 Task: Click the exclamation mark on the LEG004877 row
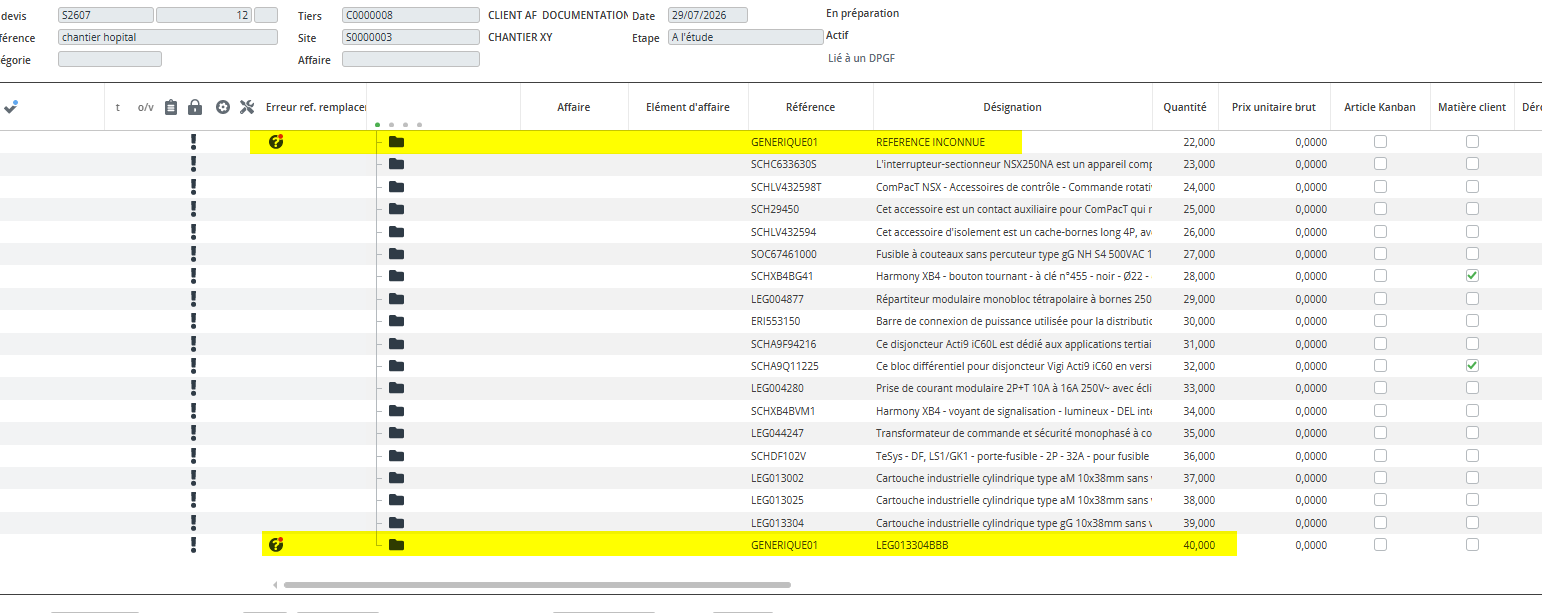pos(193,298)
